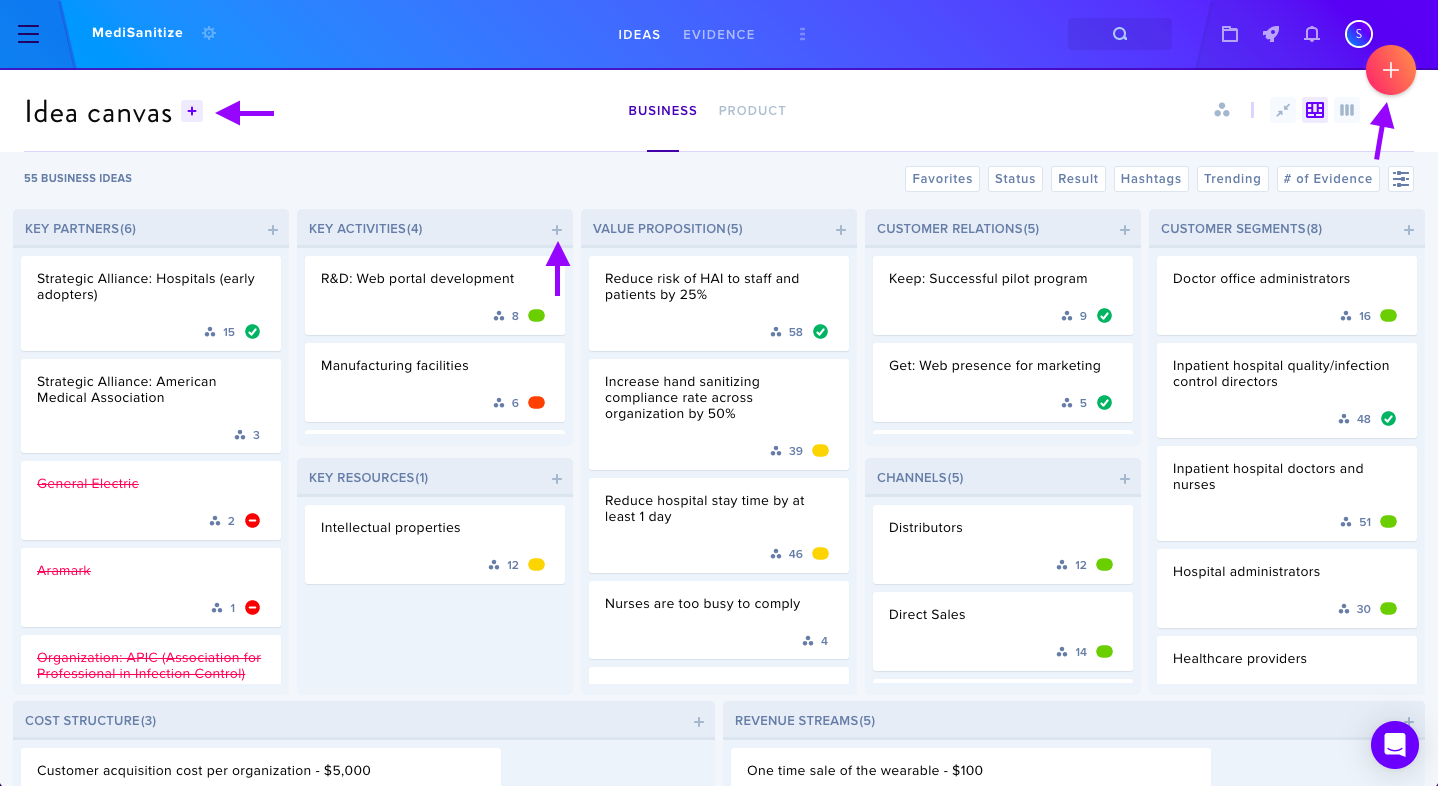Image resolution: width=1438 pixels, height=786 pixels.
Task: Open the Hospital administrators card
Action: coord(1287,588)
